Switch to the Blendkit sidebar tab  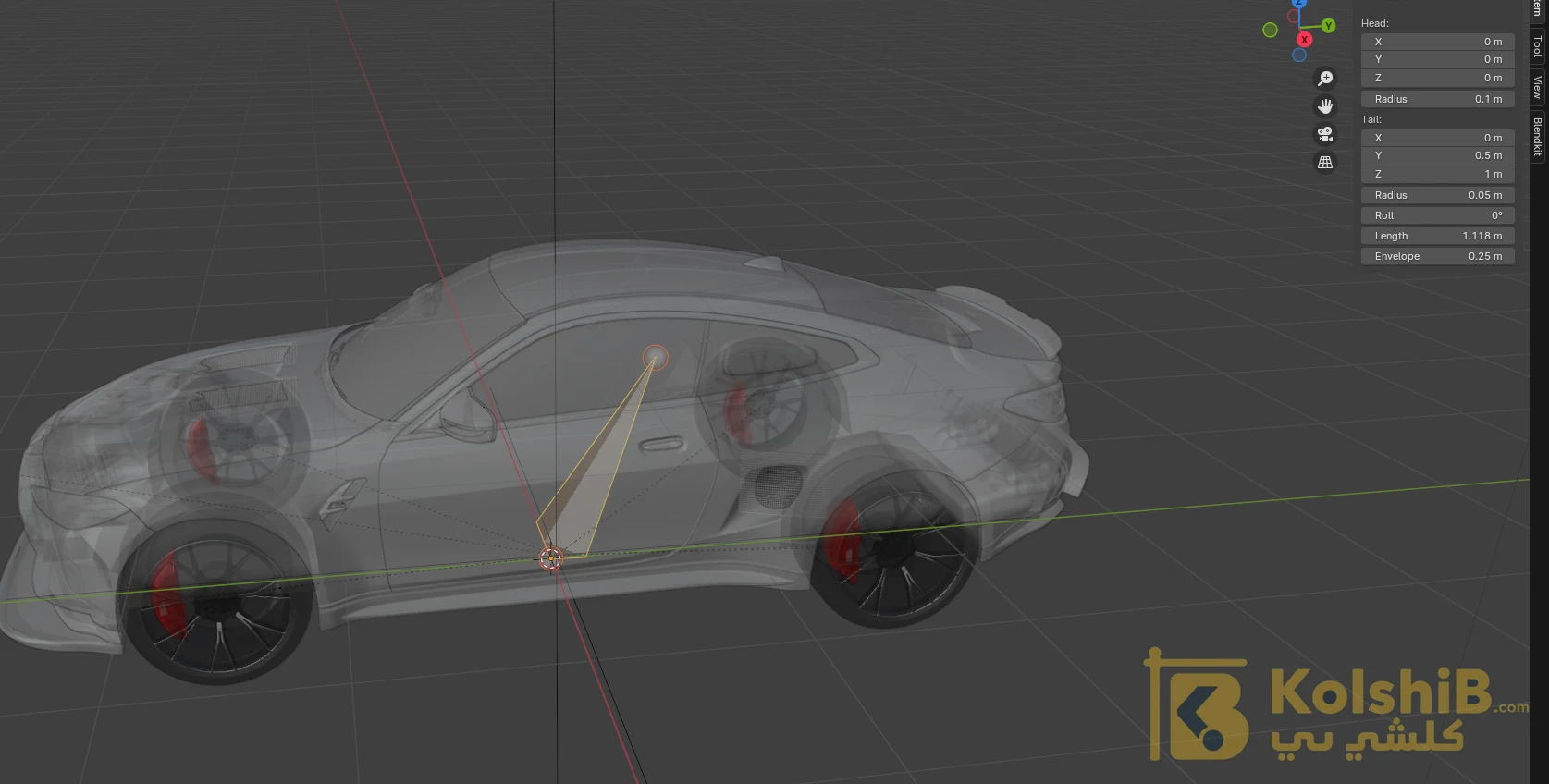(1537, 136)
